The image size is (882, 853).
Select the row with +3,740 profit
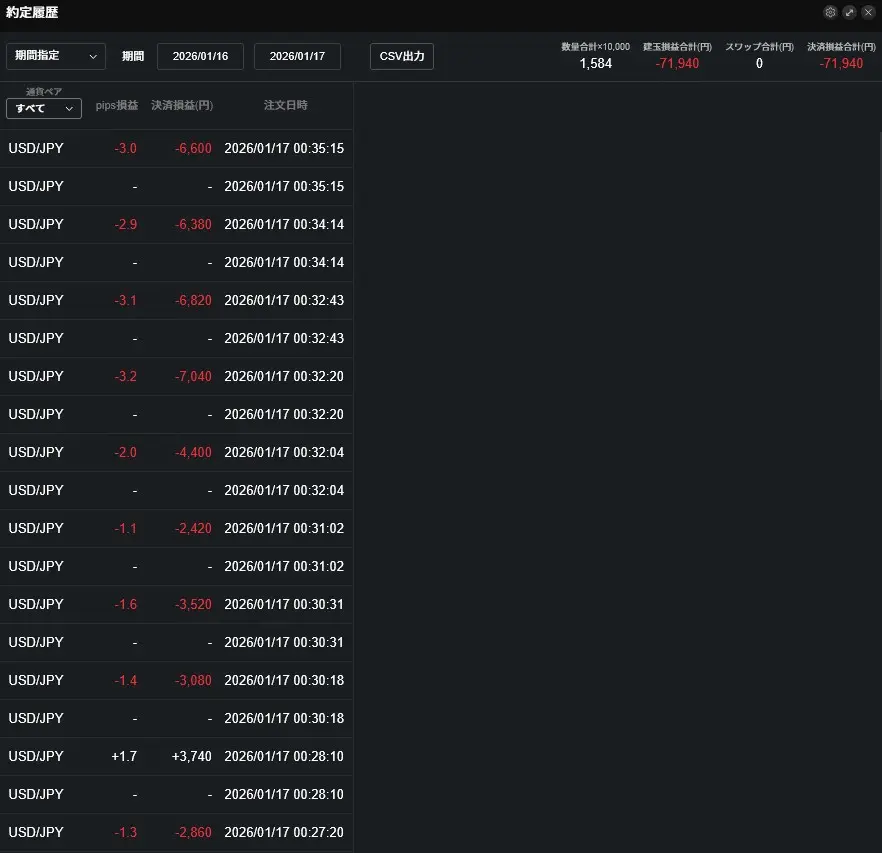point(176,757)
